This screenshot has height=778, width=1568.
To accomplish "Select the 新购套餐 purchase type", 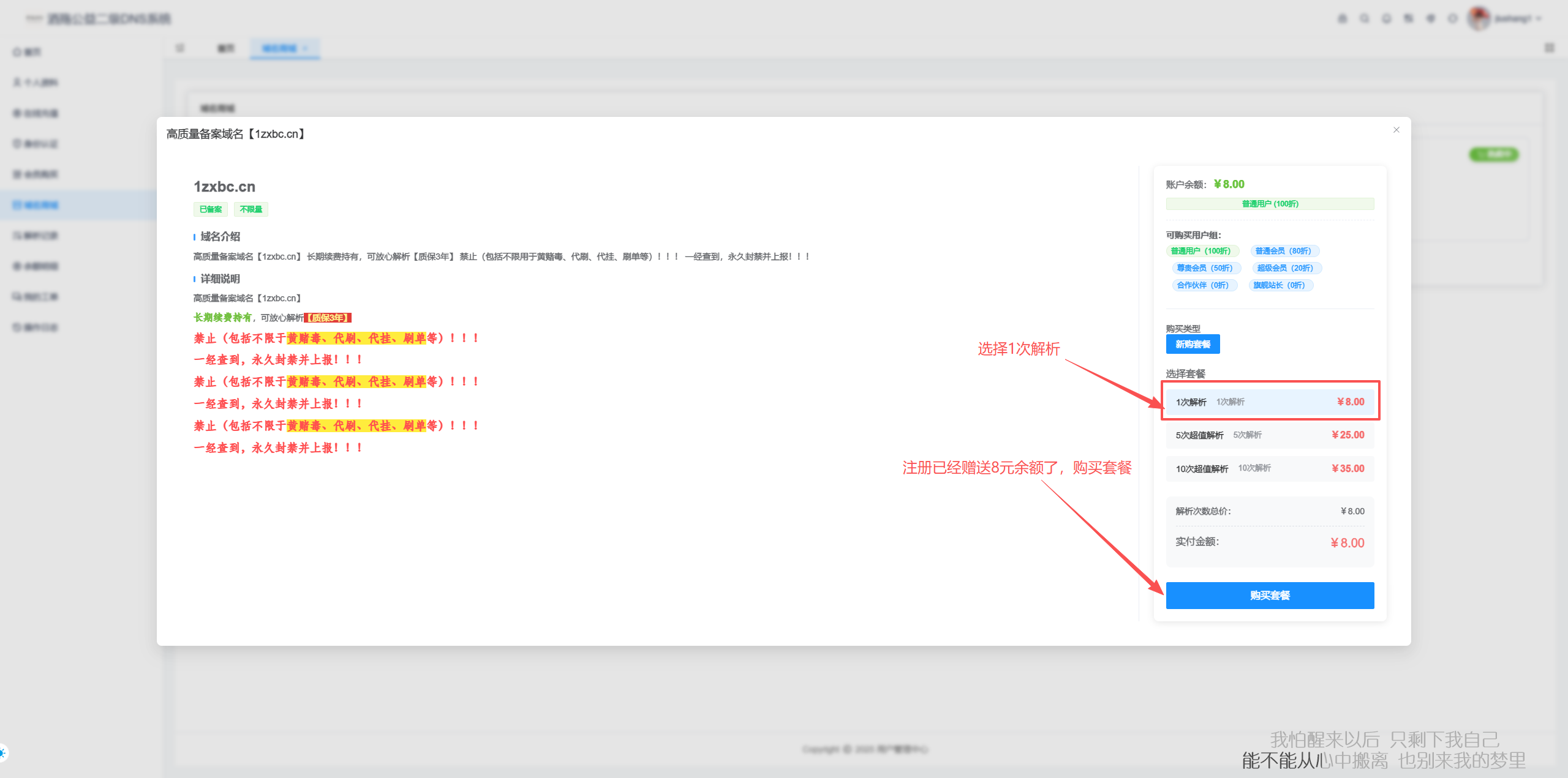I will coord(1192,344).
